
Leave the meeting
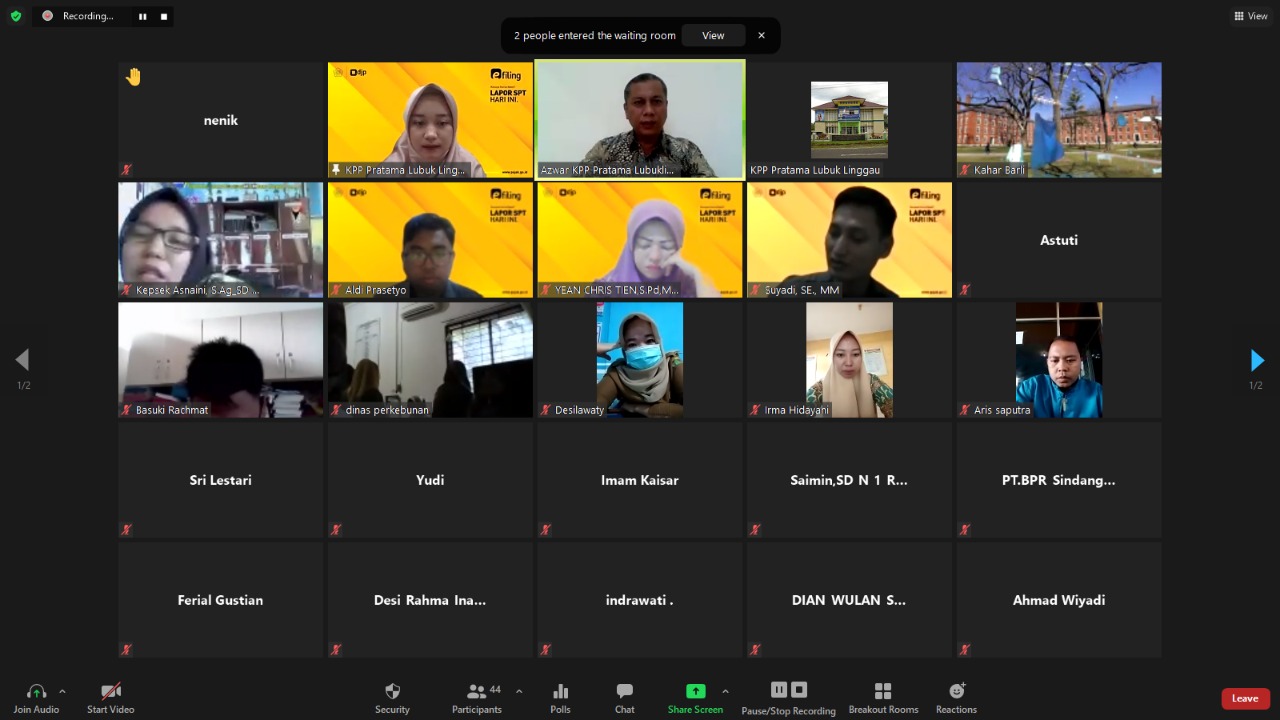point(1245,698)
